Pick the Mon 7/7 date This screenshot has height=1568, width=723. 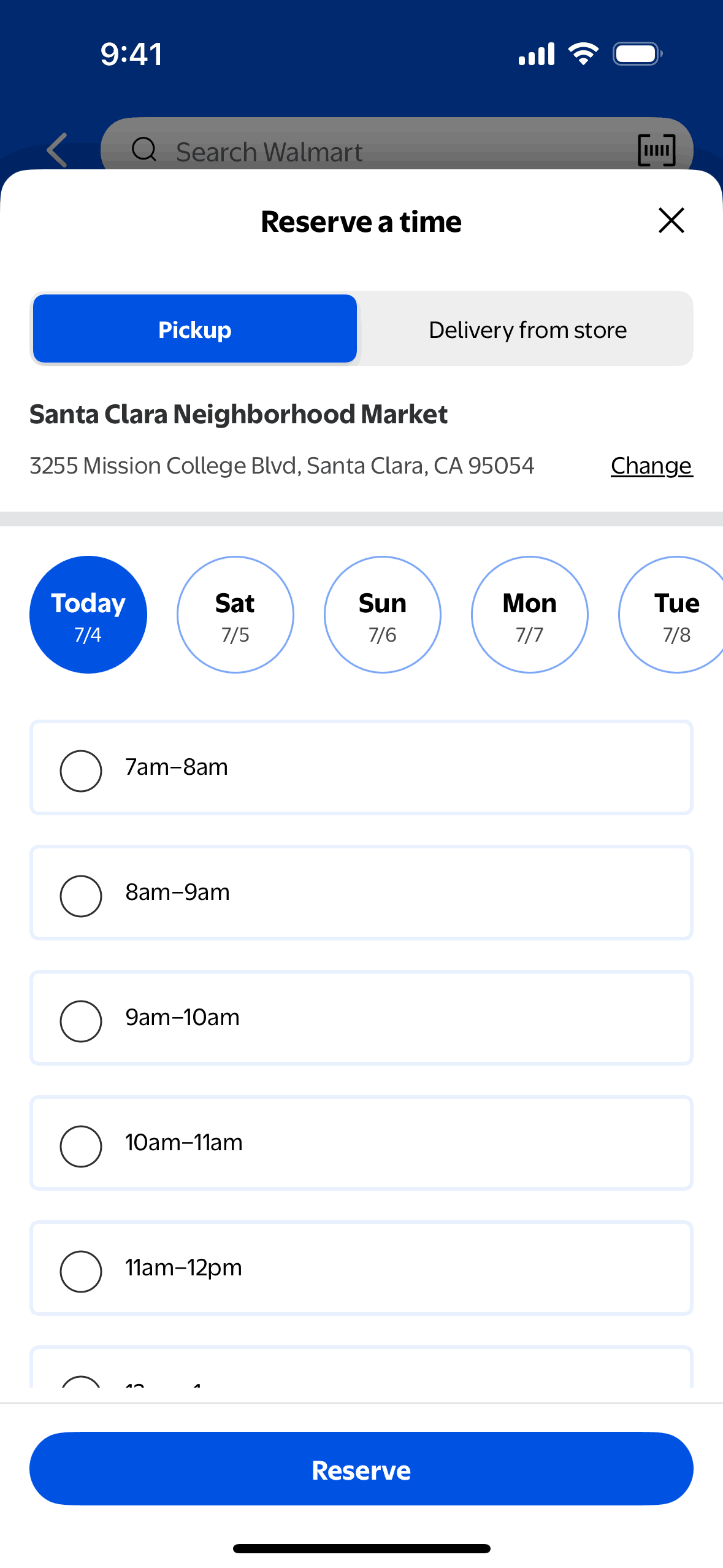pos(530,615)
